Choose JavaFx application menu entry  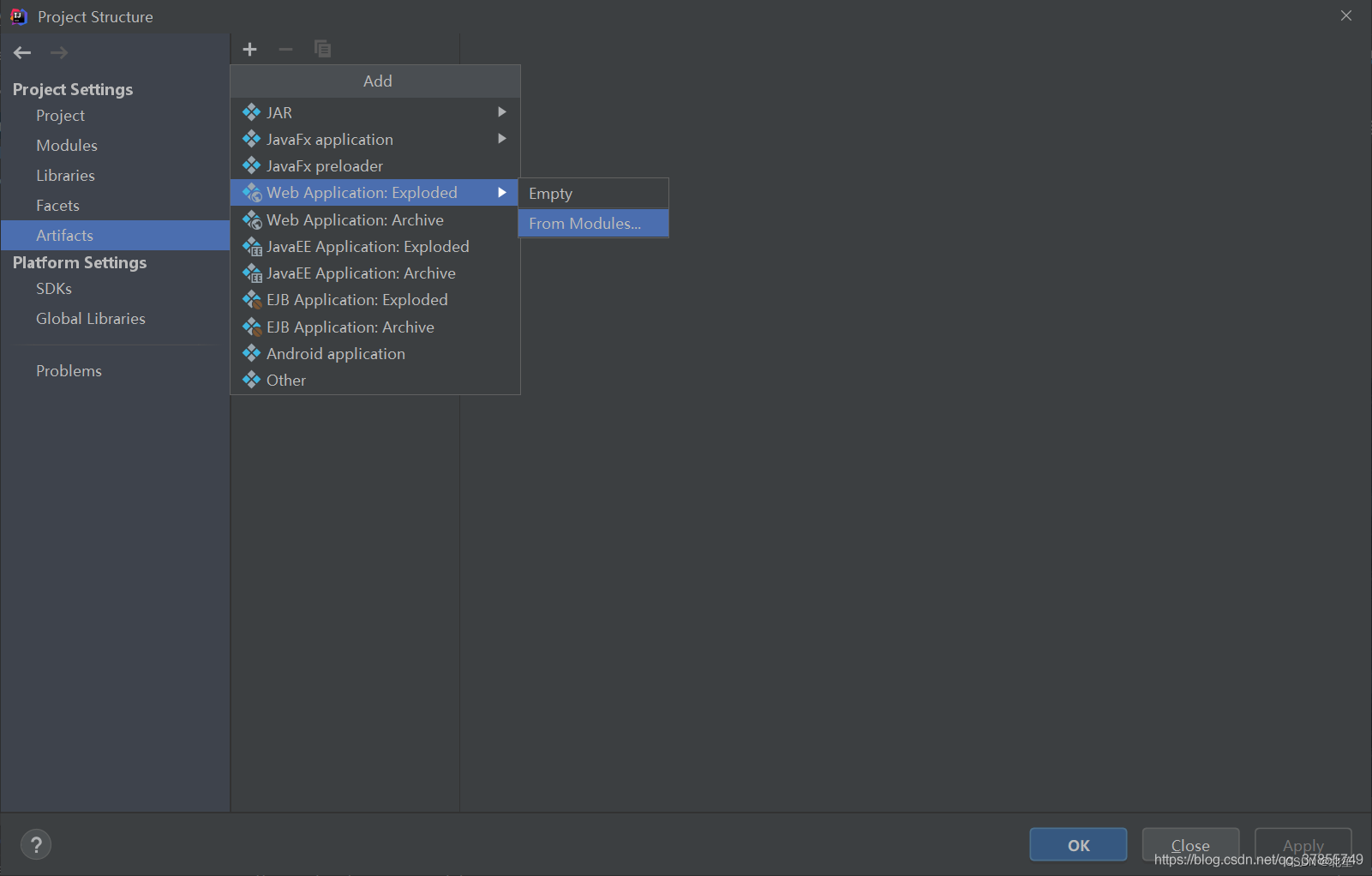pyautogui.click(x=375, y=139)
